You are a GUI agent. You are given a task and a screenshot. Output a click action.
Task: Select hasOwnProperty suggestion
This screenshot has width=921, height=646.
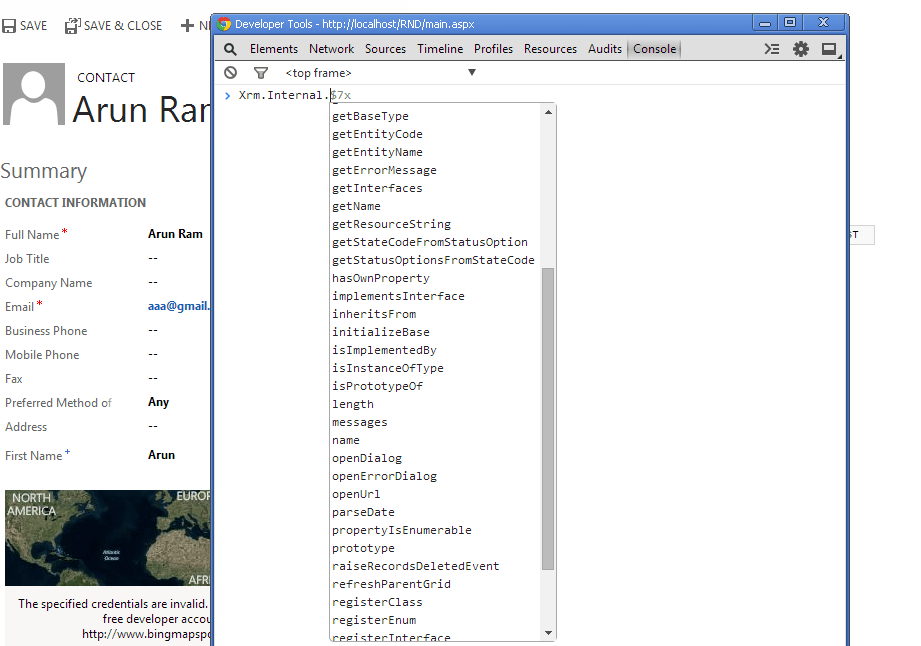(381, 278)
